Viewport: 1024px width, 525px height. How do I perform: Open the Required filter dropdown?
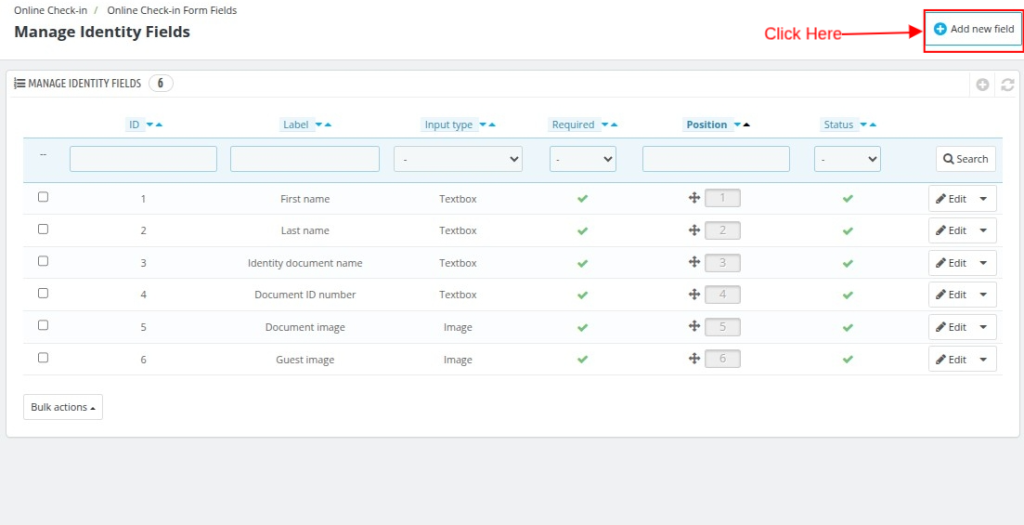583,159
